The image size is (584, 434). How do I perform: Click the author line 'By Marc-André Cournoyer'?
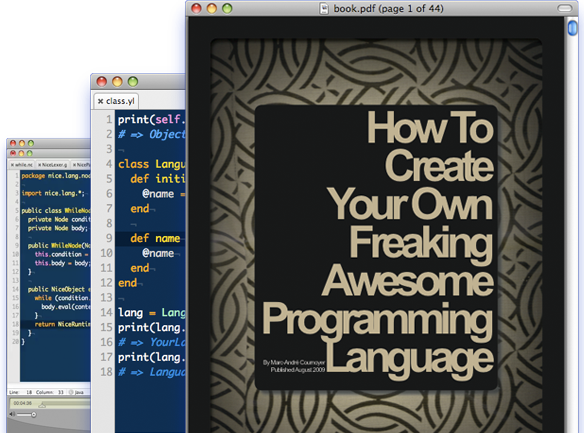294,362
